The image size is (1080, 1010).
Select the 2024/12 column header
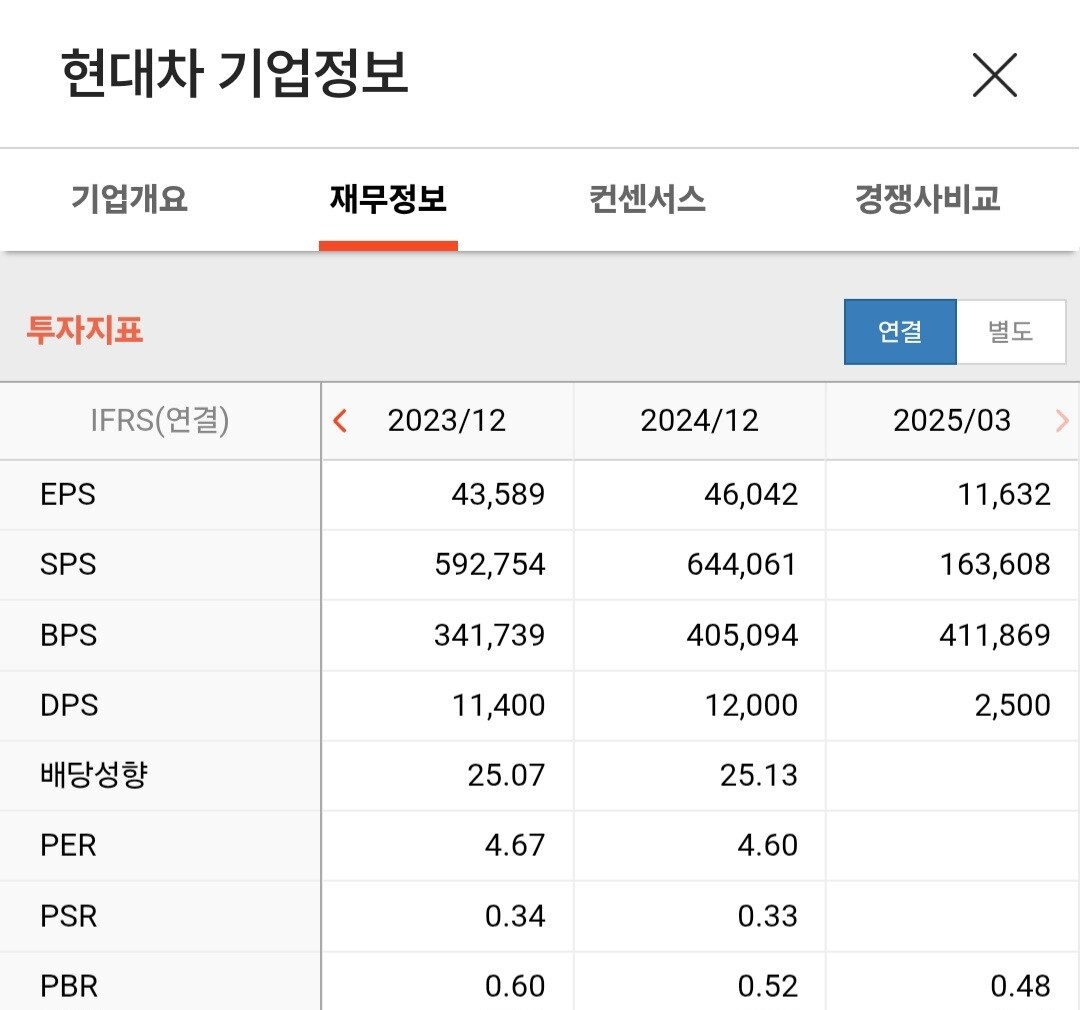tap(699, 420)
